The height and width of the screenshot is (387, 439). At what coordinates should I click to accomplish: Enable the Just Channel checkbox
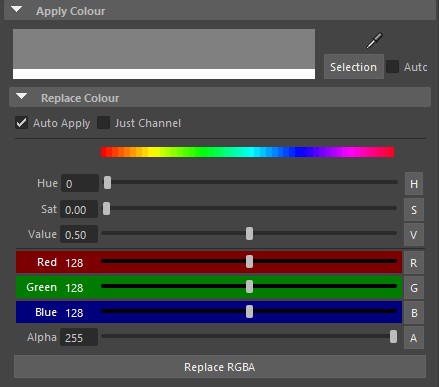click(x=103, y=123)
